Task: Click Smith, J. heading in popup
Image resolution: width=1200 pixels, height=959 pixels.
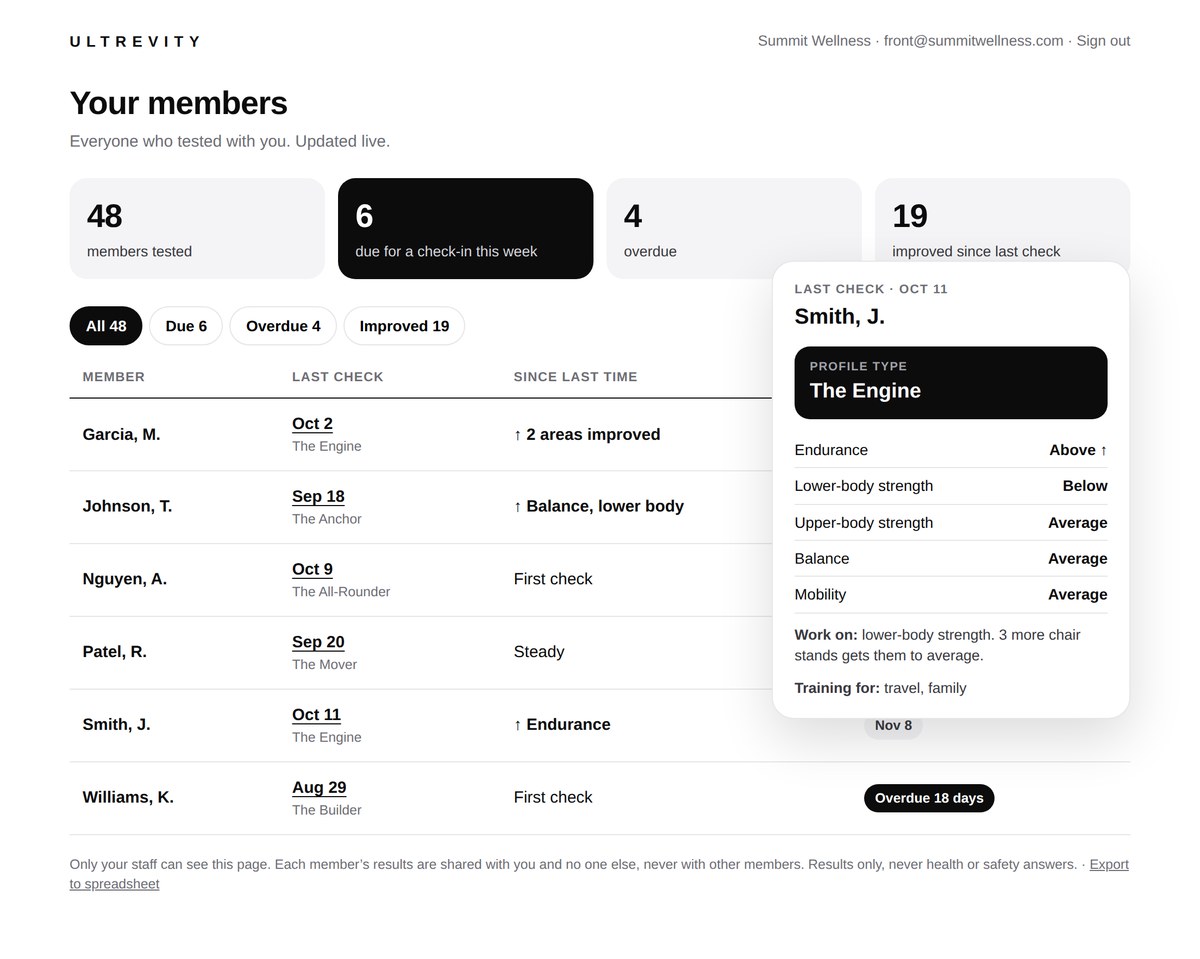Action: click(x=840, y=317)
